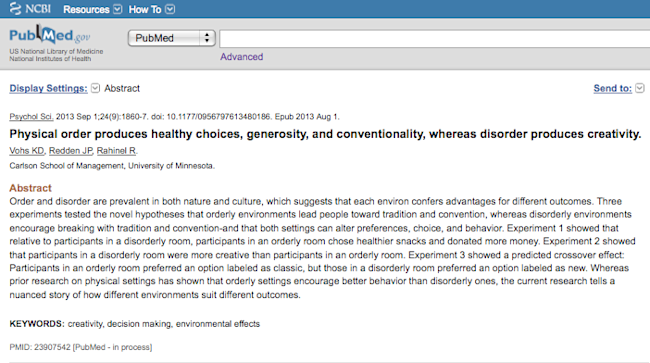Click the NCBI helix logo icon
The image size is (650, 363).
(15, 9)
